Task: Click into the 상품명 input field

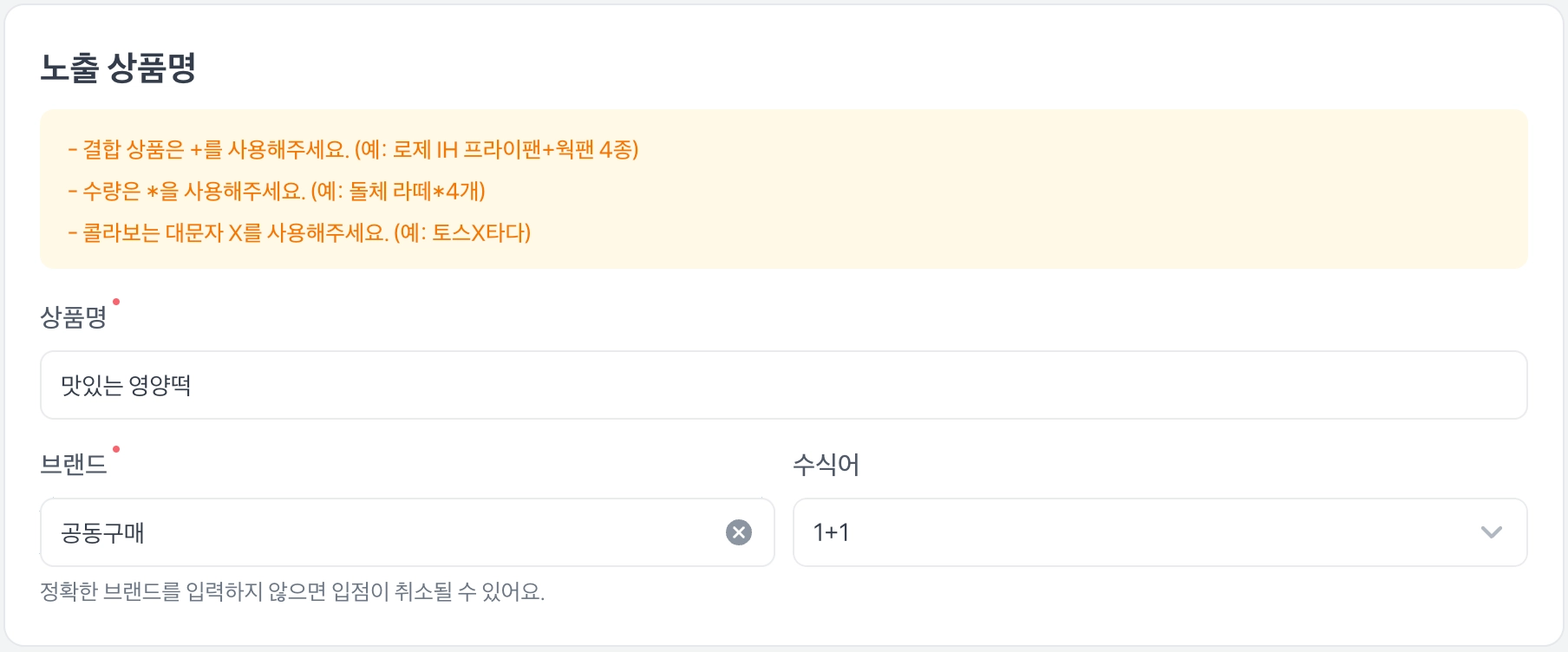Action: [782, 385]
